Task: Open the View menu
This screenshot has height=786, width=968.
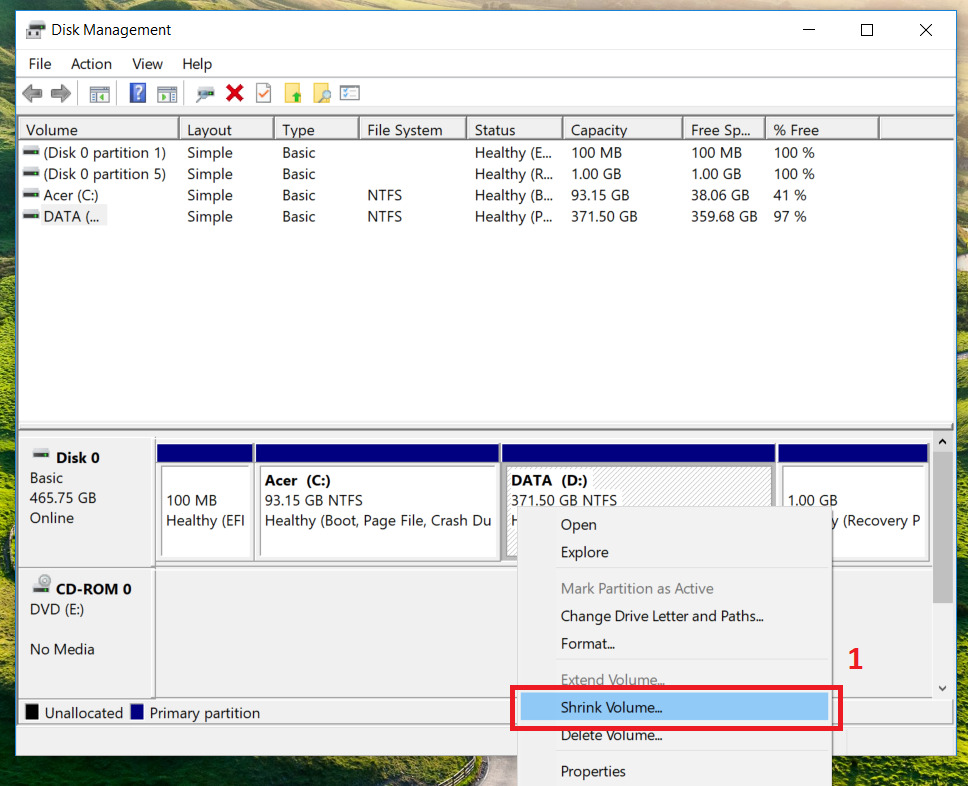Action: point(147,64)
